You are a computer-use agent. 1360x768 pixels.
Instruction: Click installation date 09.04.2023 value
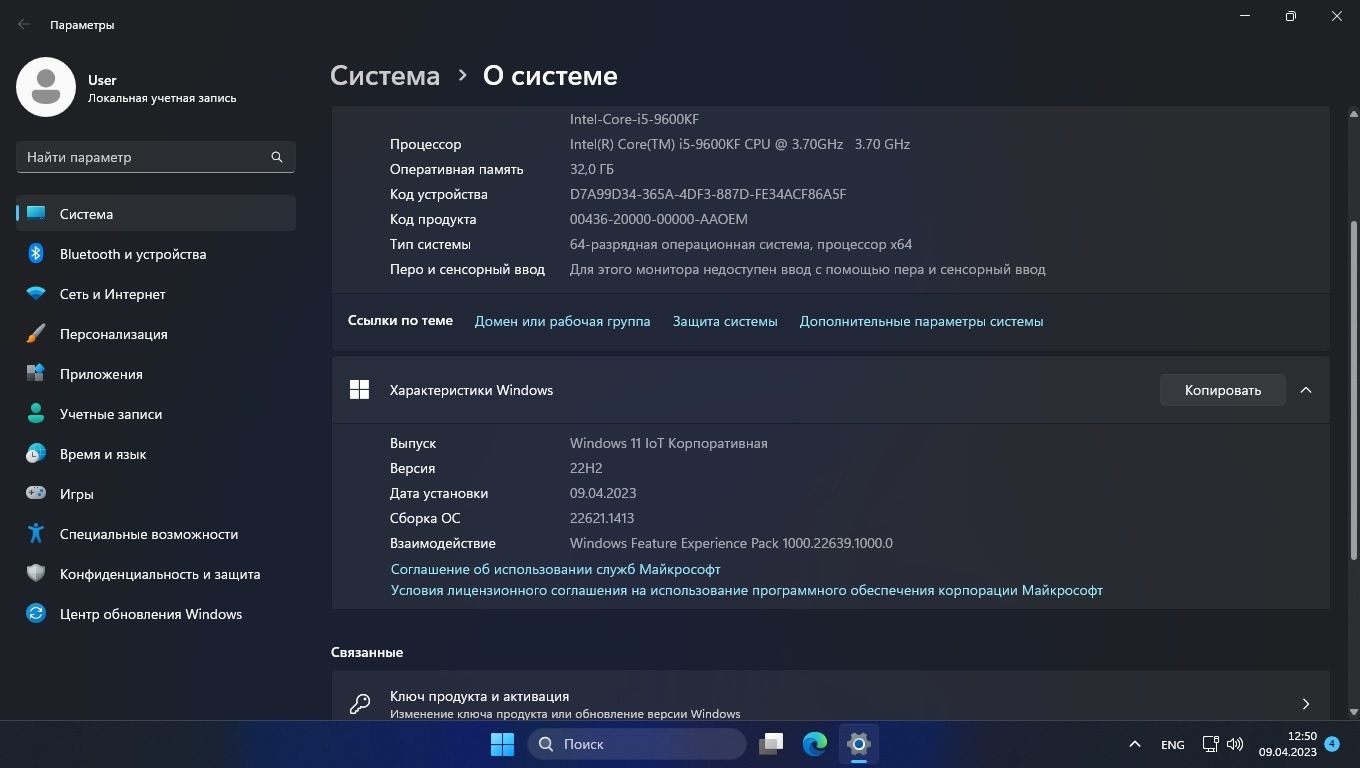(603, 493)
